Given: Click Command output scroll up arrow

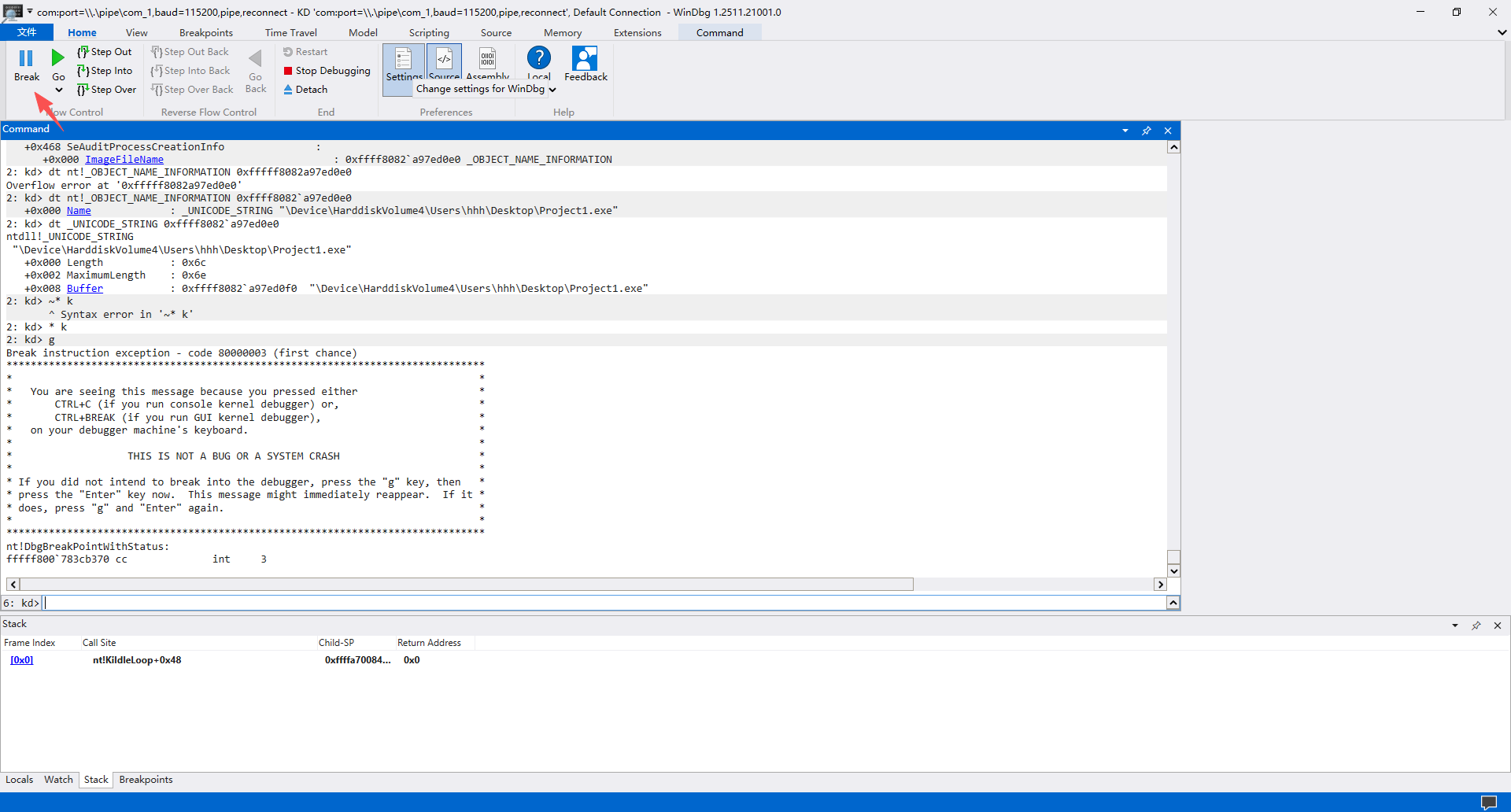Looking at the screenshot, I should tap(1173, 147).
